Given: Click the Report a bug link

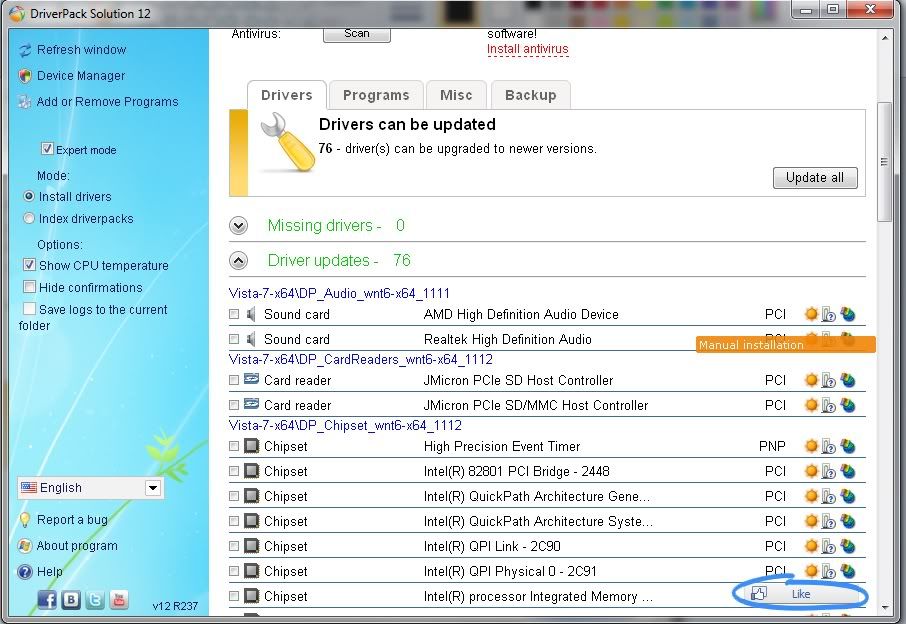Looking at the screenshot, I should [x=72, y=520].
